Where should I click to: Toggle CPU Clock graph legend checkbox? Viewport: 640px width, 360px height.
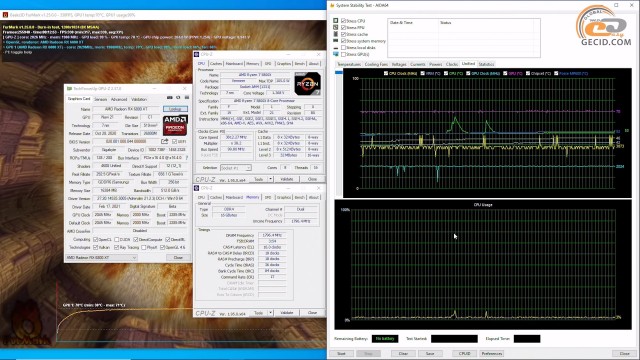pos(386,73)
